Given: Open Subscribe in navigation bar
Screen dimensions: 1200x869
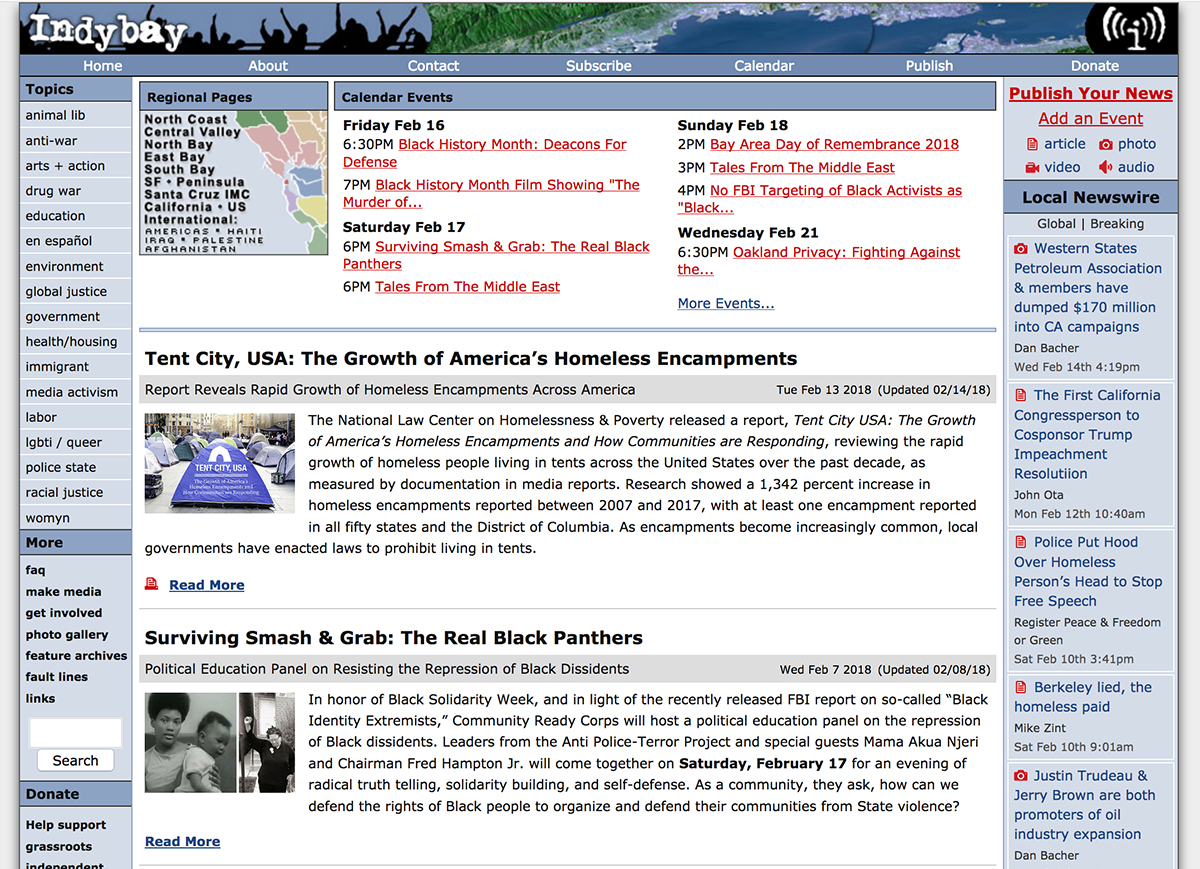Looking at the screenshot, I should (x=599, y=65).
